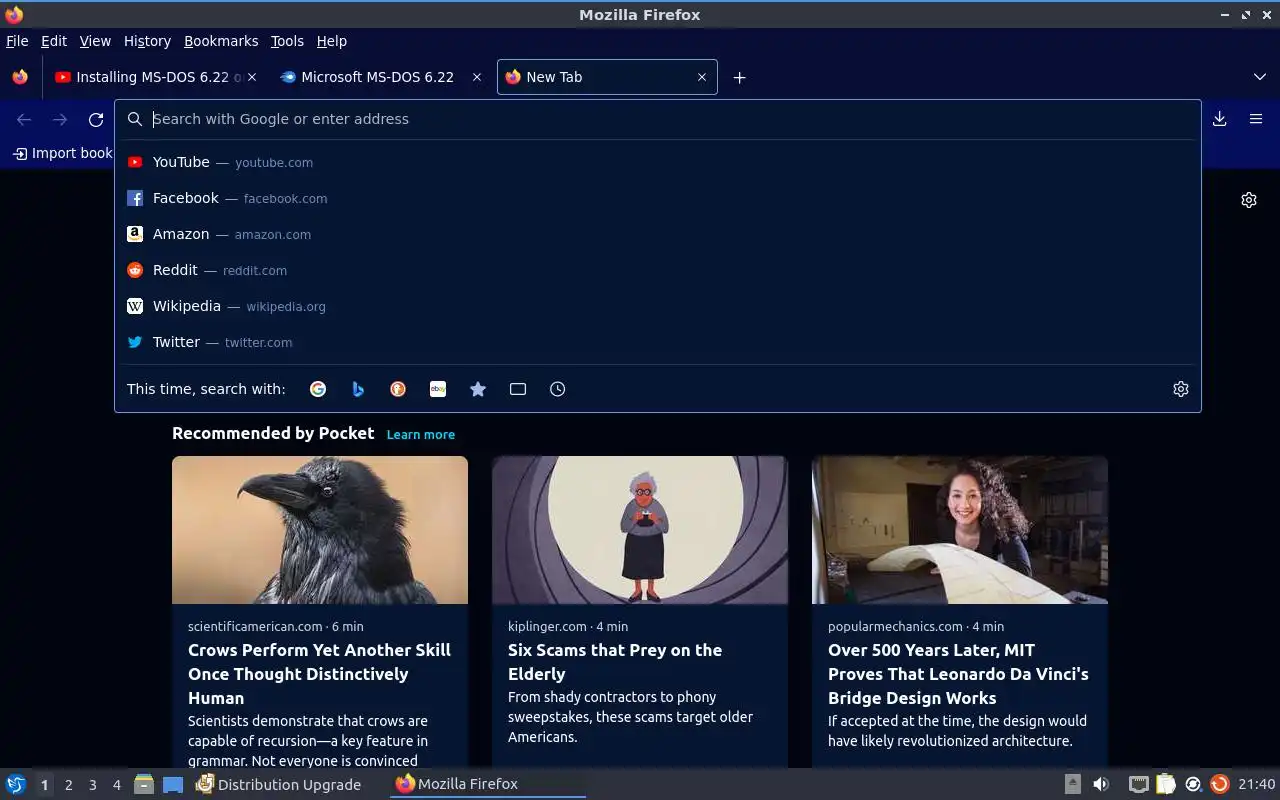Open the taskbar start menu icon

15,785
